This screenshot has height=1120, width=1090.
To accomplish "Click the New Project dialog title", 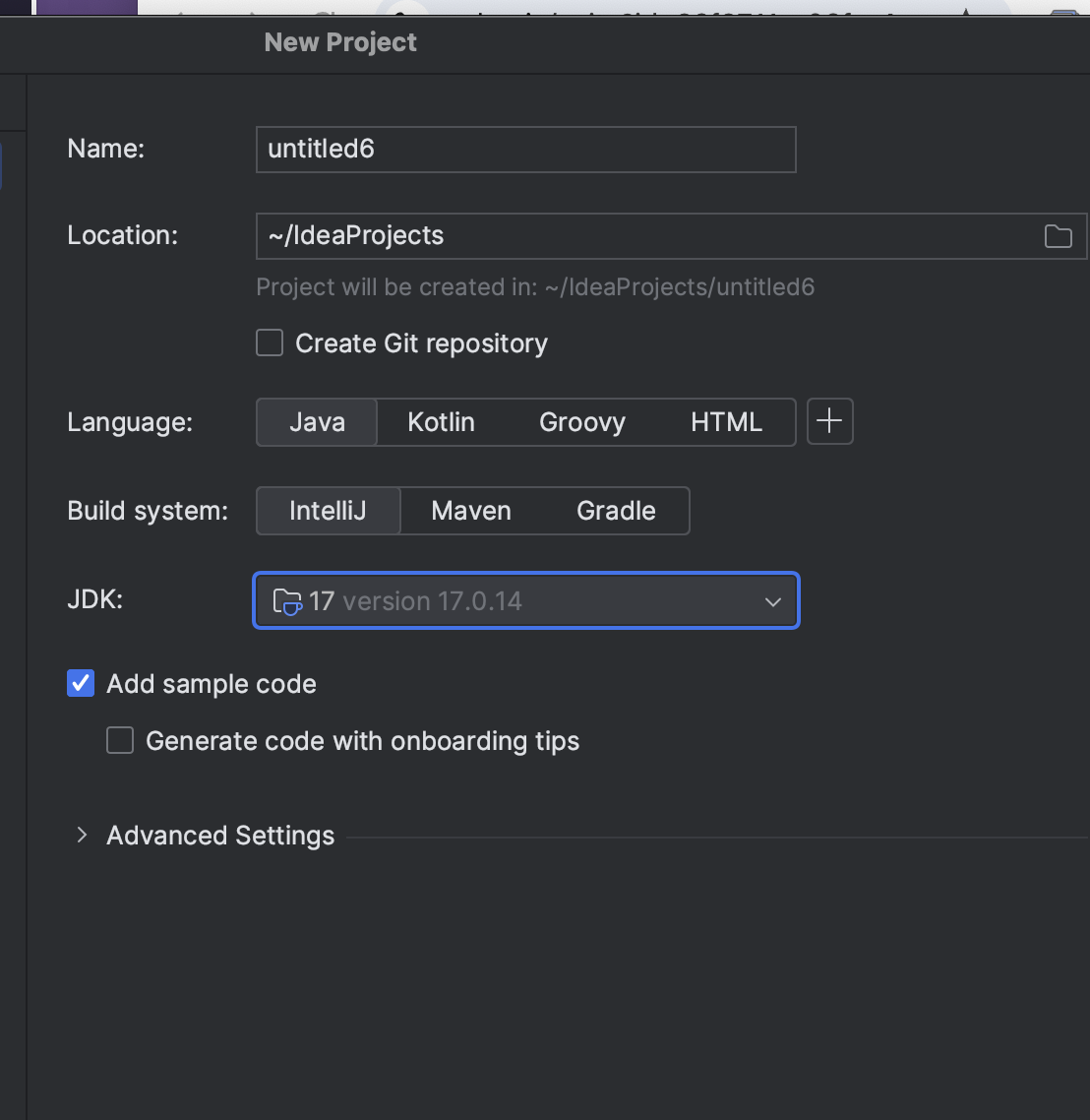I will click(340, 42).
